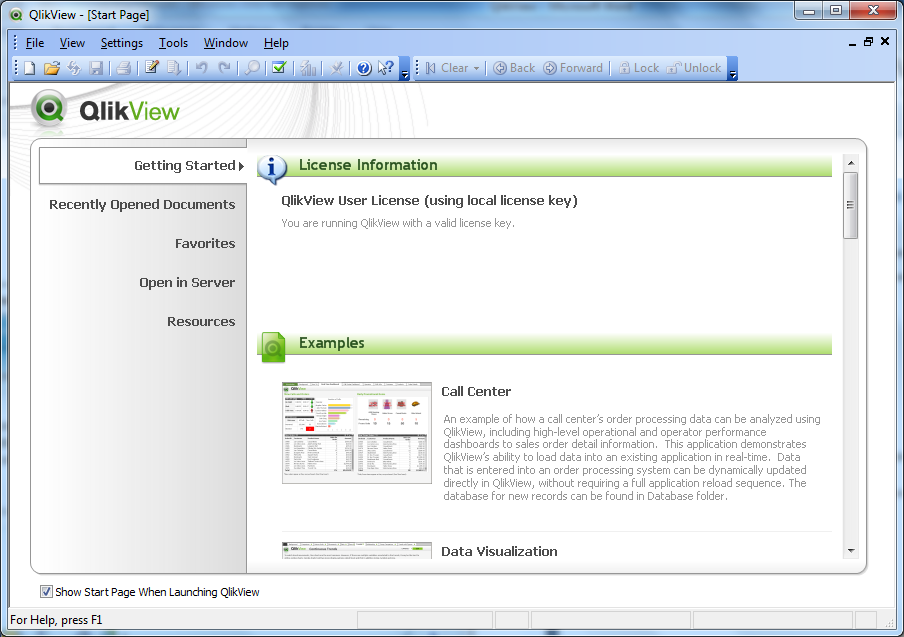Open the Settings menu
Viewport: 904px width, 637px height.
click(122, 43)
